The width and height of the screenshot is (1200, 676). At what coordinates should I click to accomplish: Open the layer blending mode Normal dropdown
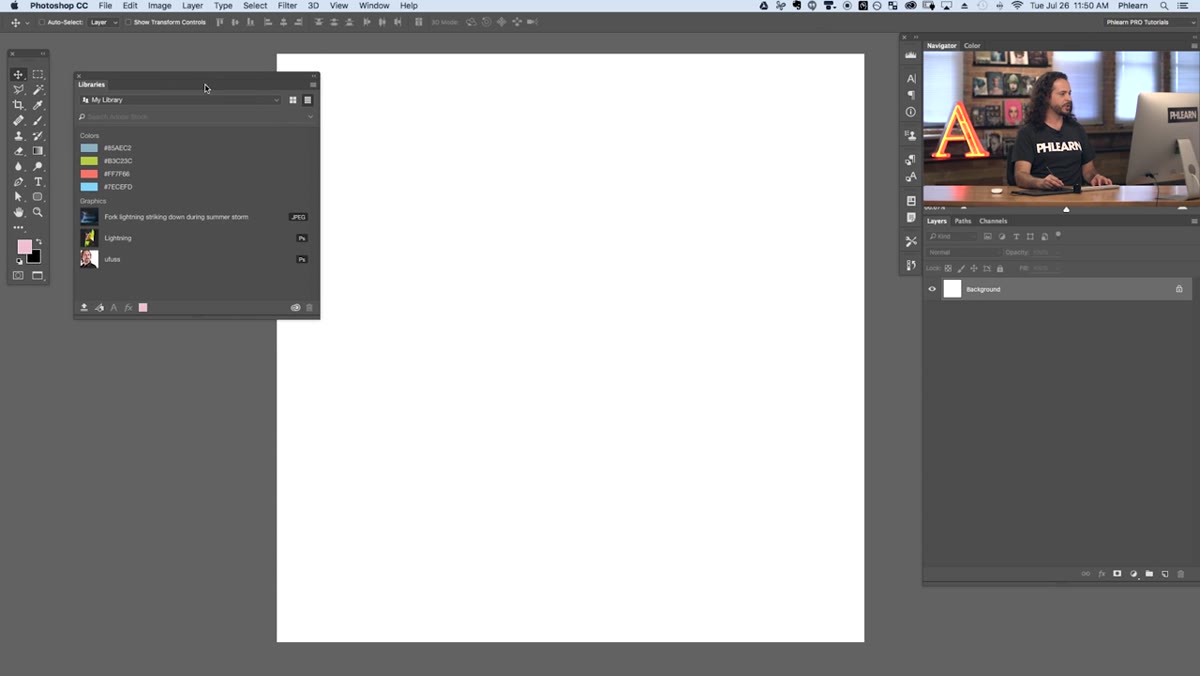964,252
